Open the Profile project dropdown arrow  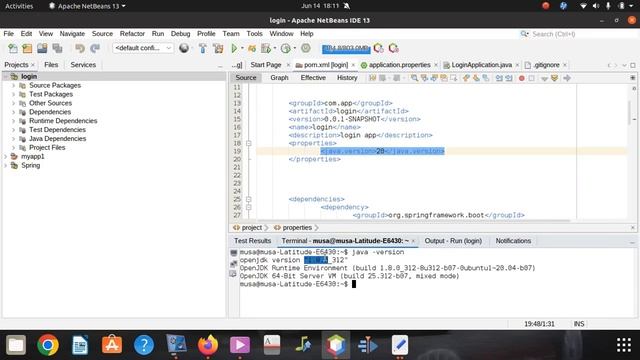(x=295, y=49)
